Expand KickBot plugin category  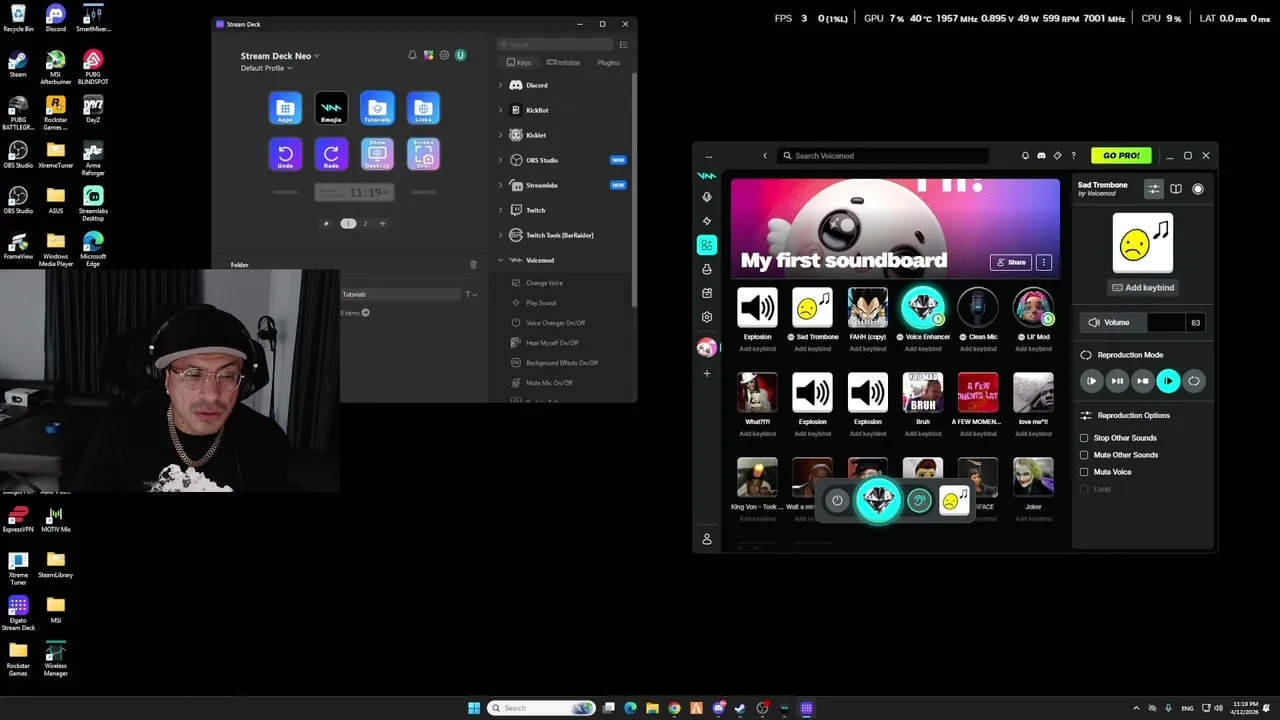(x=500, y=110)
